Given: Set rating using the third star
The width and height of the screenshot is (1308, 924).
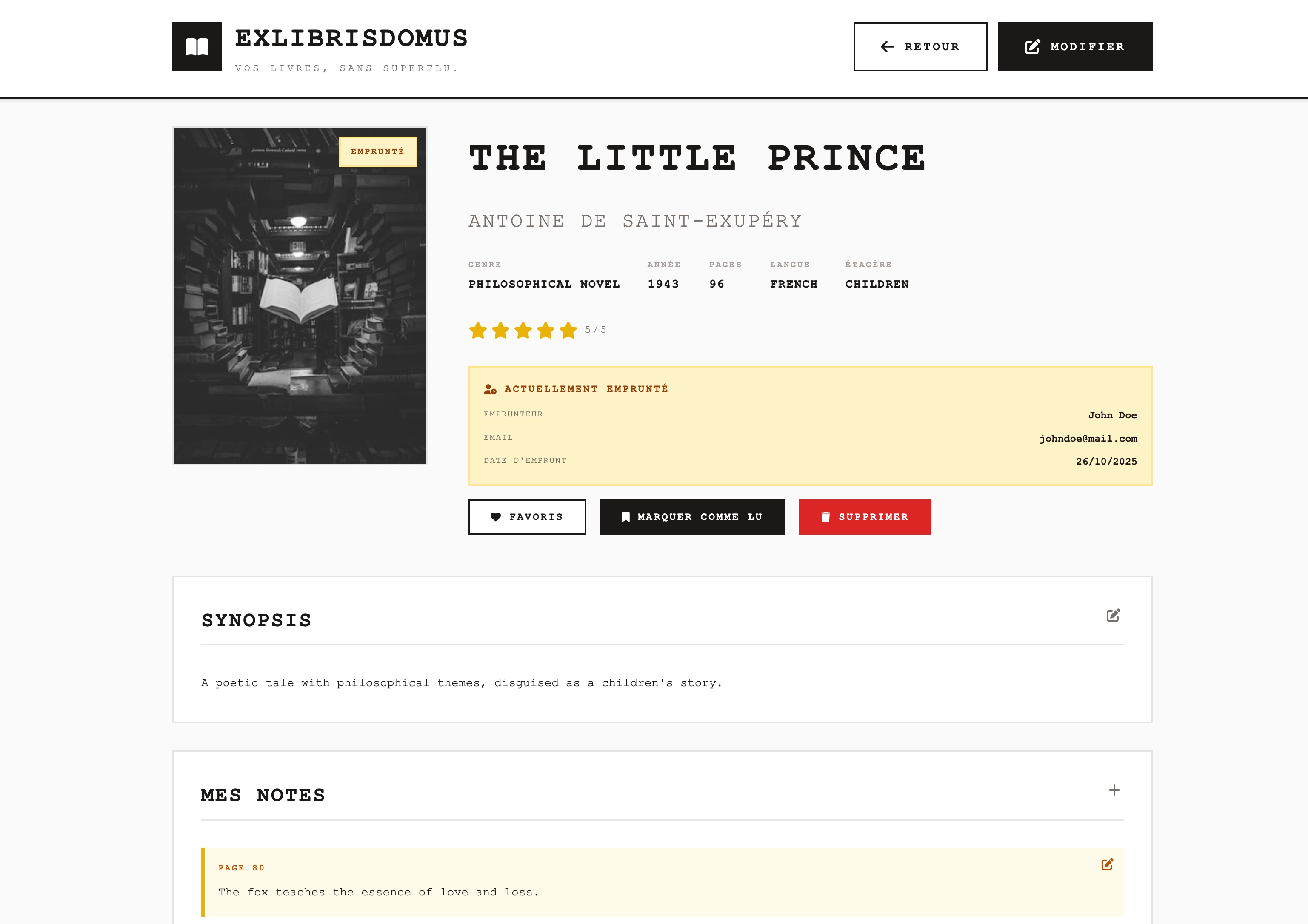Looking at the screenshot, I should [x=523, y=331].
